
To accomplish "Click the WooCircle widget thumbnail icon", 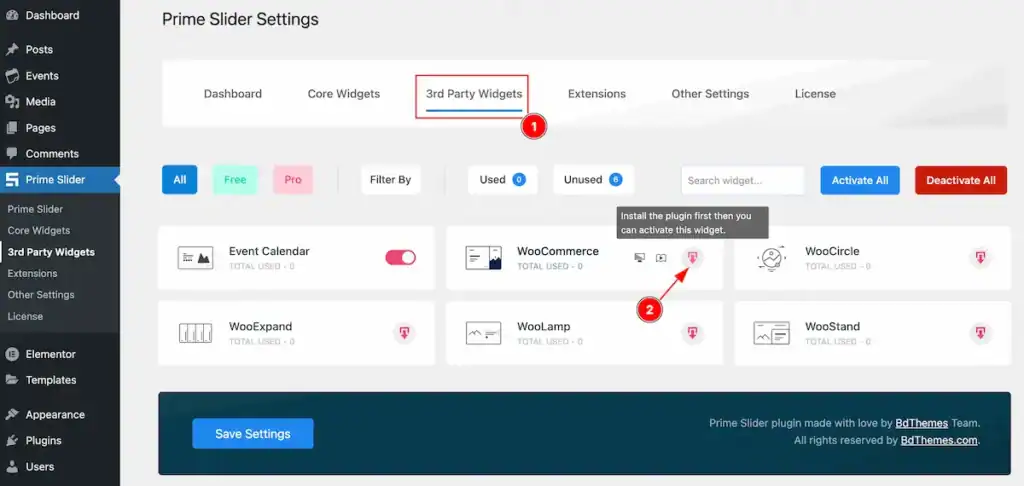I will tap(771, 258).
